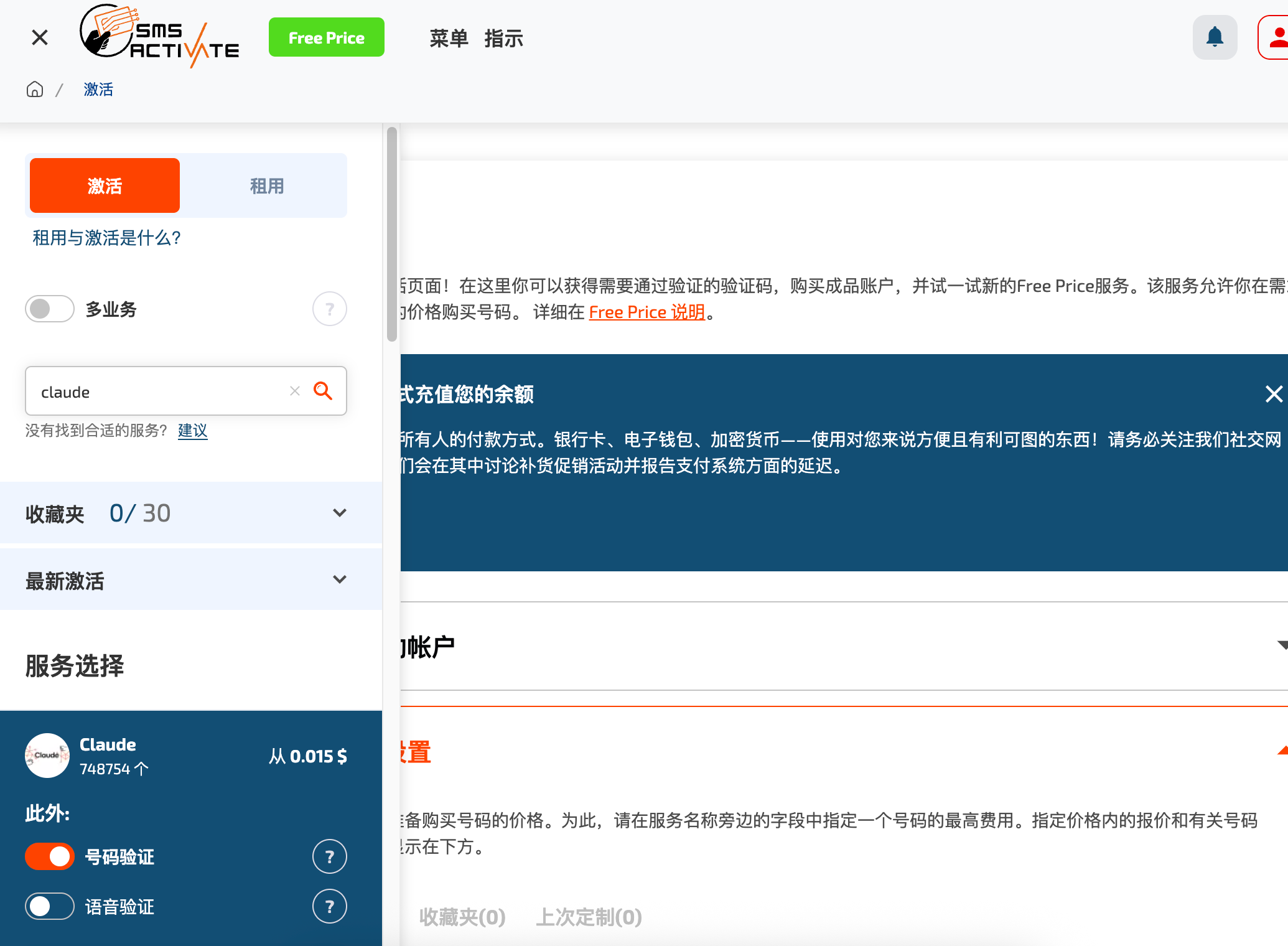Click the notification bell icon

point(1215,37)
